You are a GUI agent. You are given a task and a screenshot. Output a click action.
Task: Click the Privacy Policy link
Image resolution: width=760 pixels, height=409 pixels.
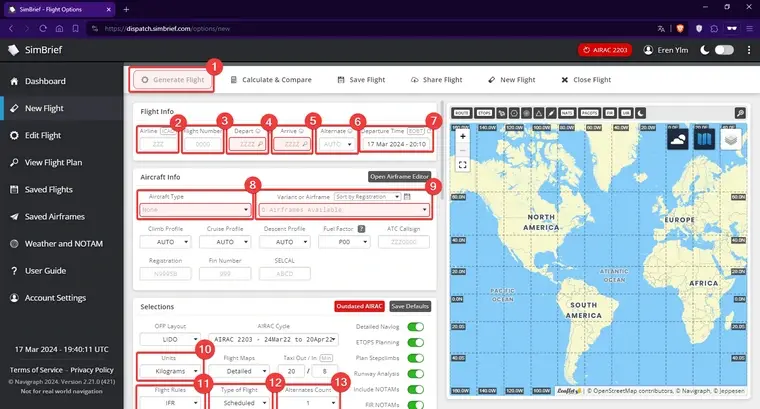[92, 370]
